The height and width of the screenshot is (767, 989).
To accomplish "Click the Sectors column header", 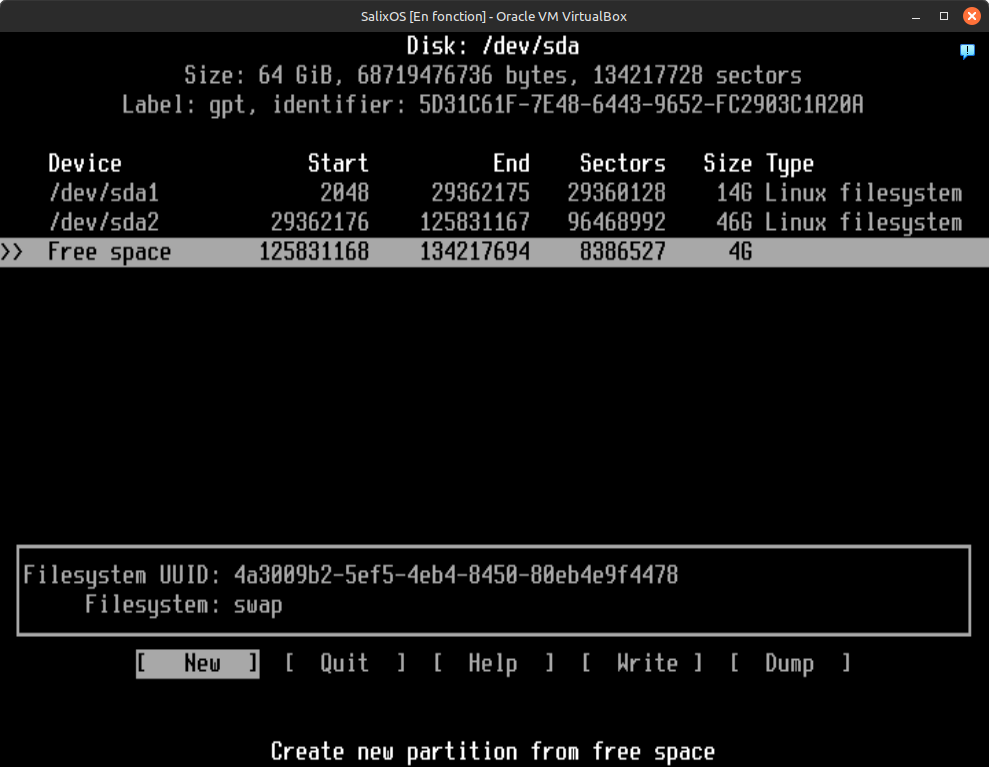I will click(622, 164).
